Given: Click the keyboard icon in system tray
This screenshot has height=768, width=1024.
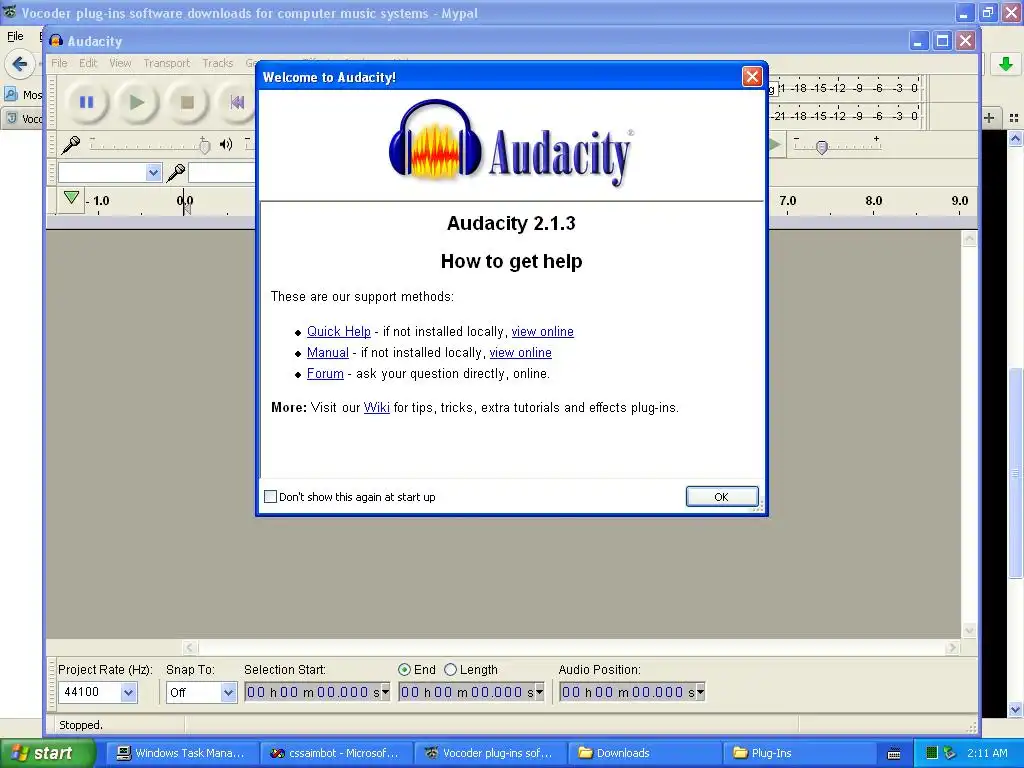Looking at the screenshot, I should point(894,754).
